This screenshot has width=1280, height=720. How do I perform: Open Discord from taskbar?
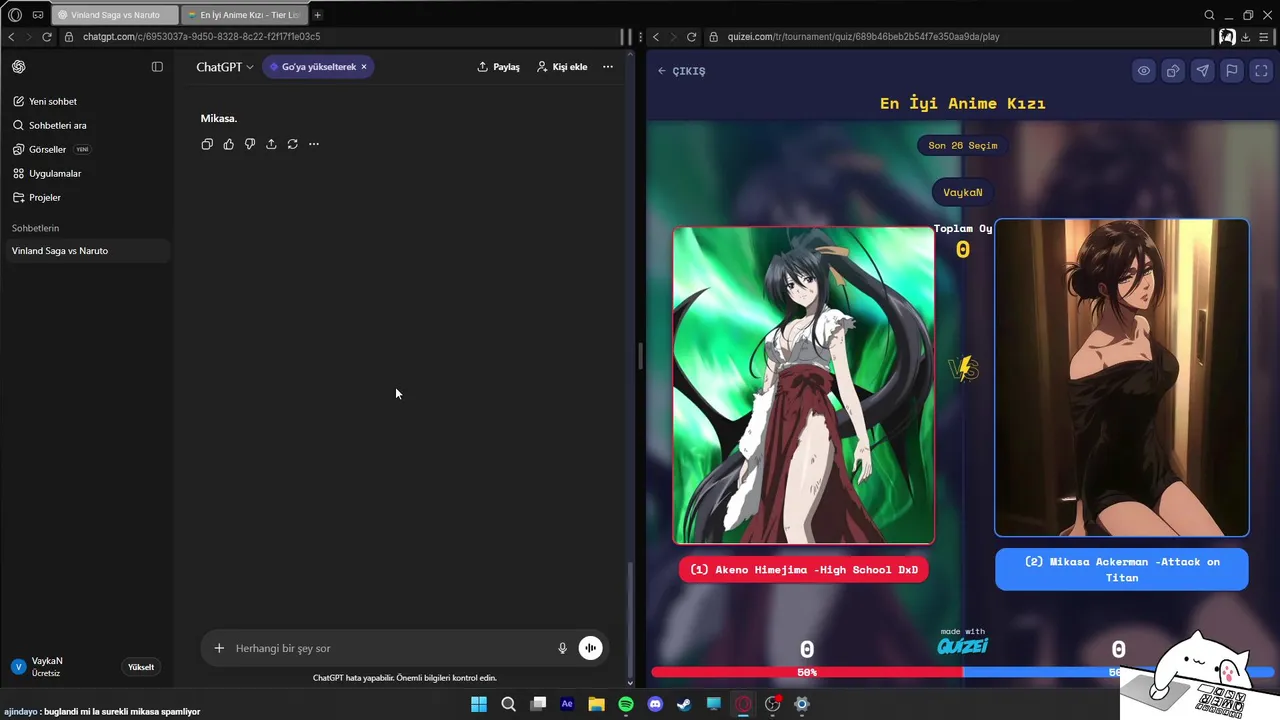pos(655,704)
